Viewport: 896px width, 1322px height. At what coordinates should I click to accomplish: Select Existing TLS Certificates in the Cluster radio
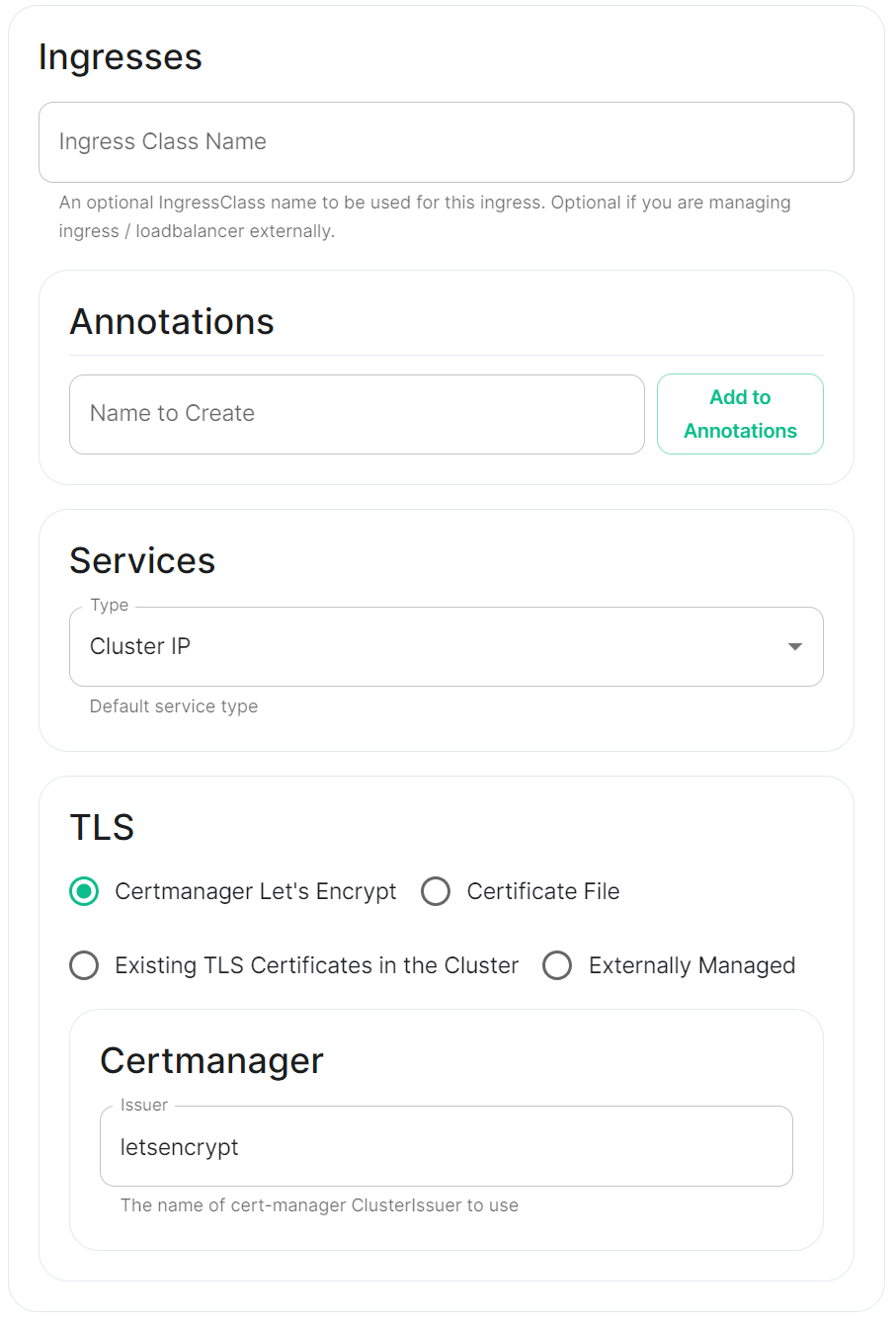(x=84, y=965)
